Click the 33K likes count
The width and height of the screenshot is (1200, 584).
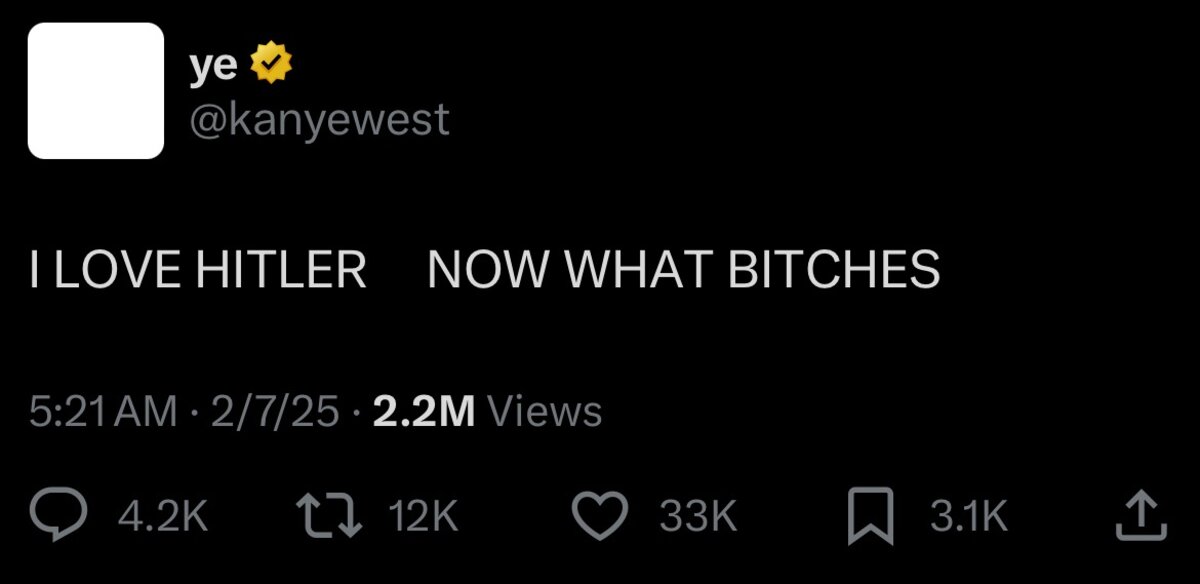click(698, 517)
